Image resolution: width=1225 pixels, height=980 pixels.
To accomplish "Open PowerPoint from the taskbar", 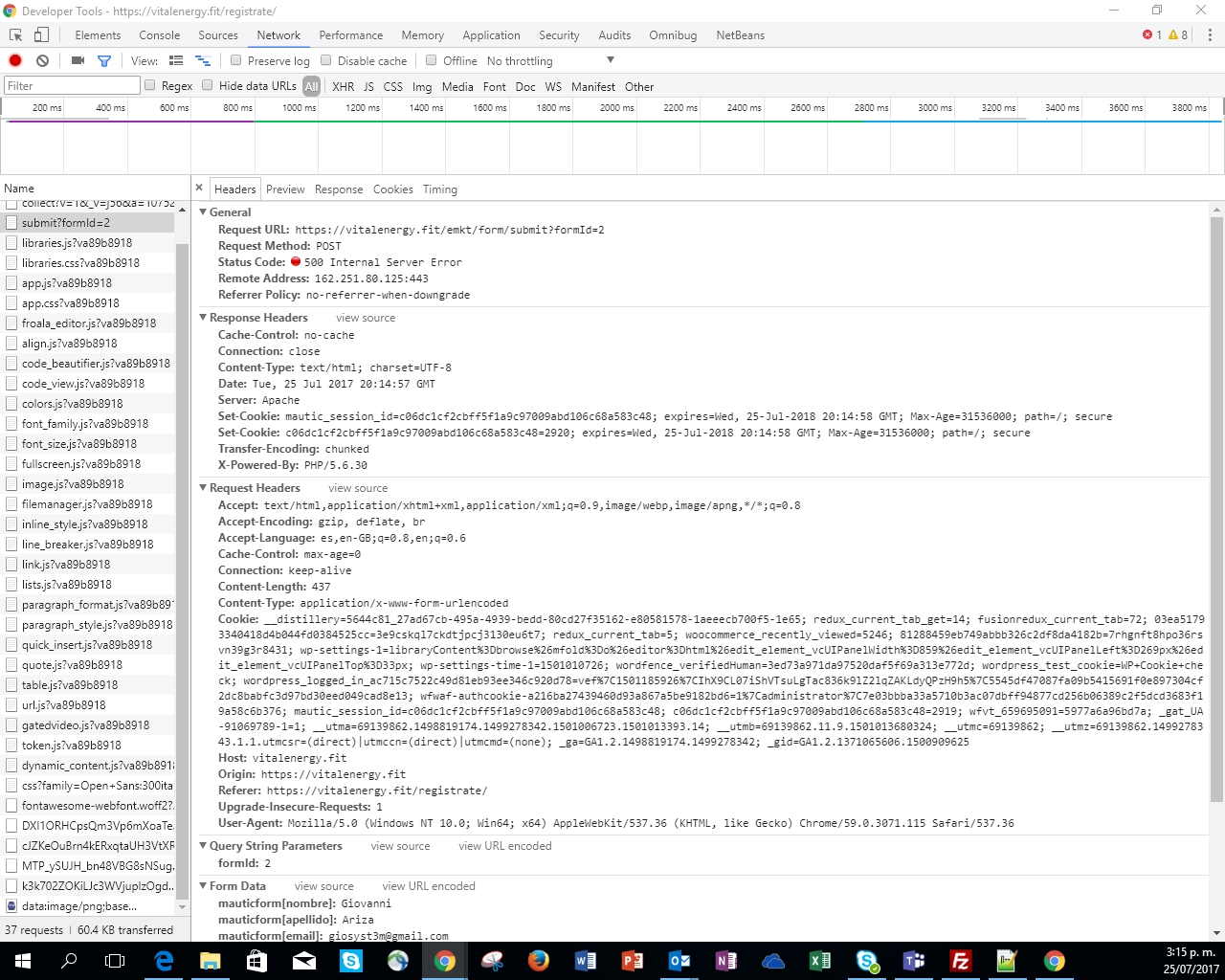I will tap(633, 961).
